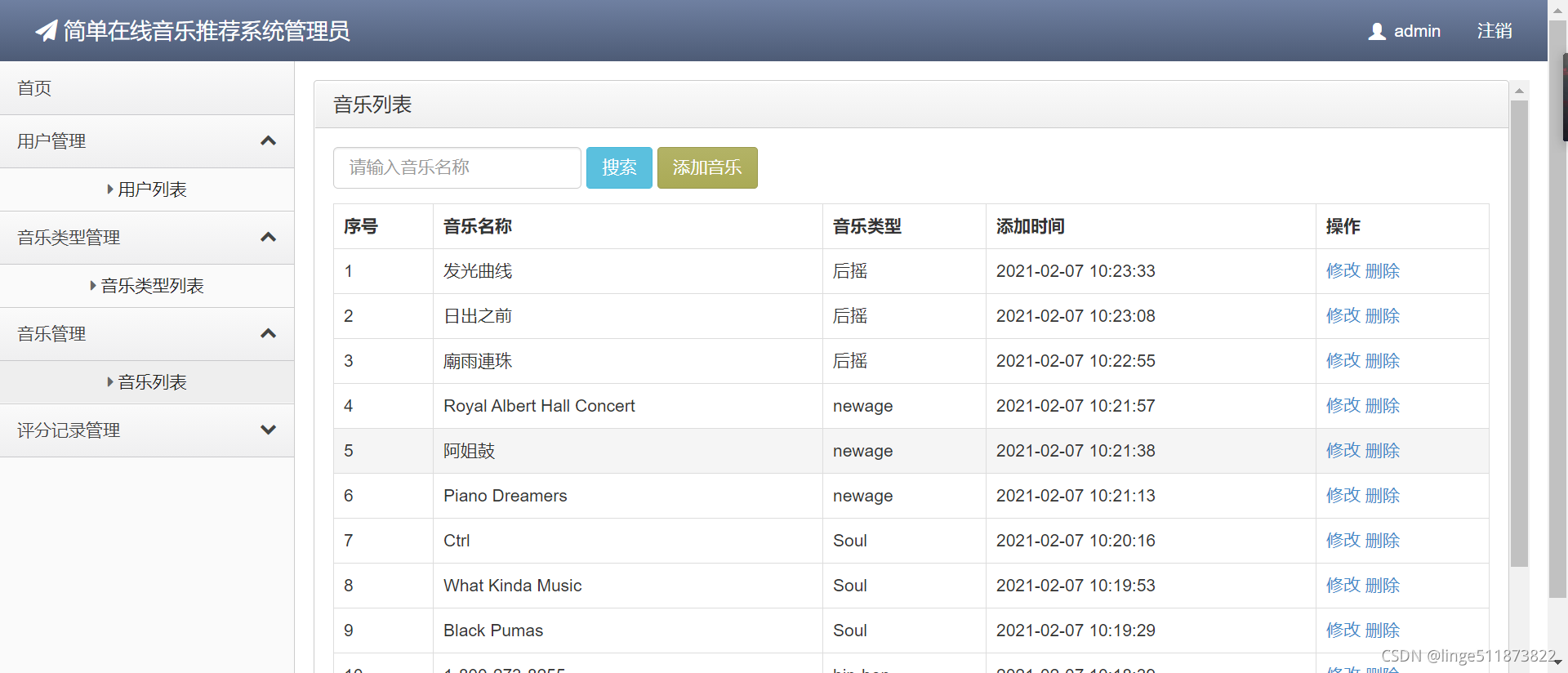Click 修改 for Royal Albert Hall Concert
Image resolution: width=1568 pixels, height=673 pixels.
pos(1343,406)
